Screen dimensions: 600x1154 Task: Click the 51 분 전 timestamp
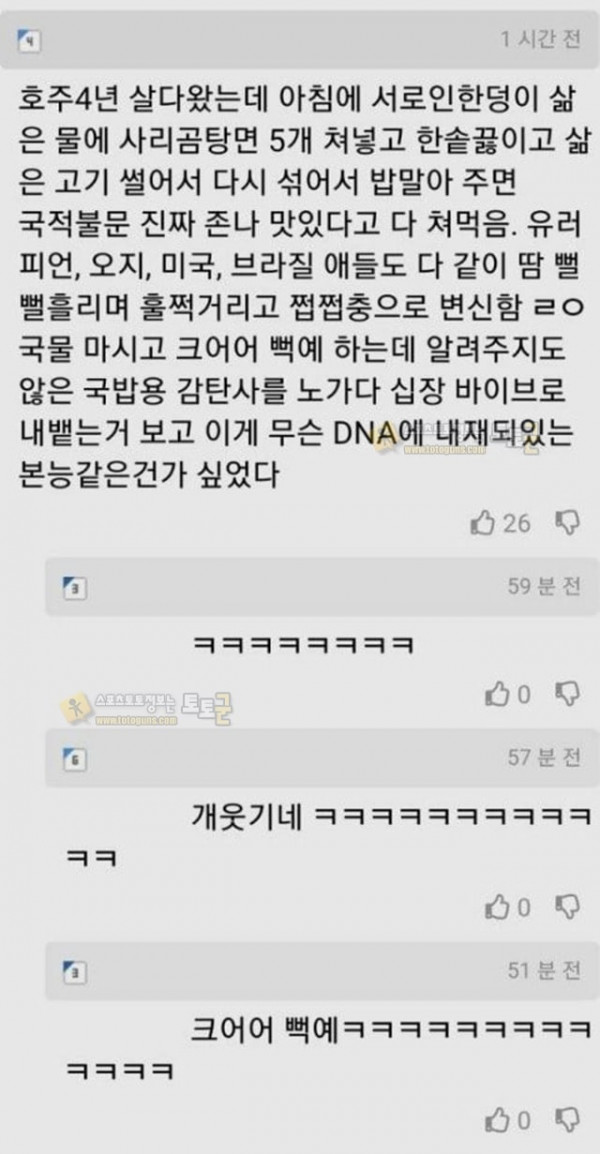click(544, 970)
